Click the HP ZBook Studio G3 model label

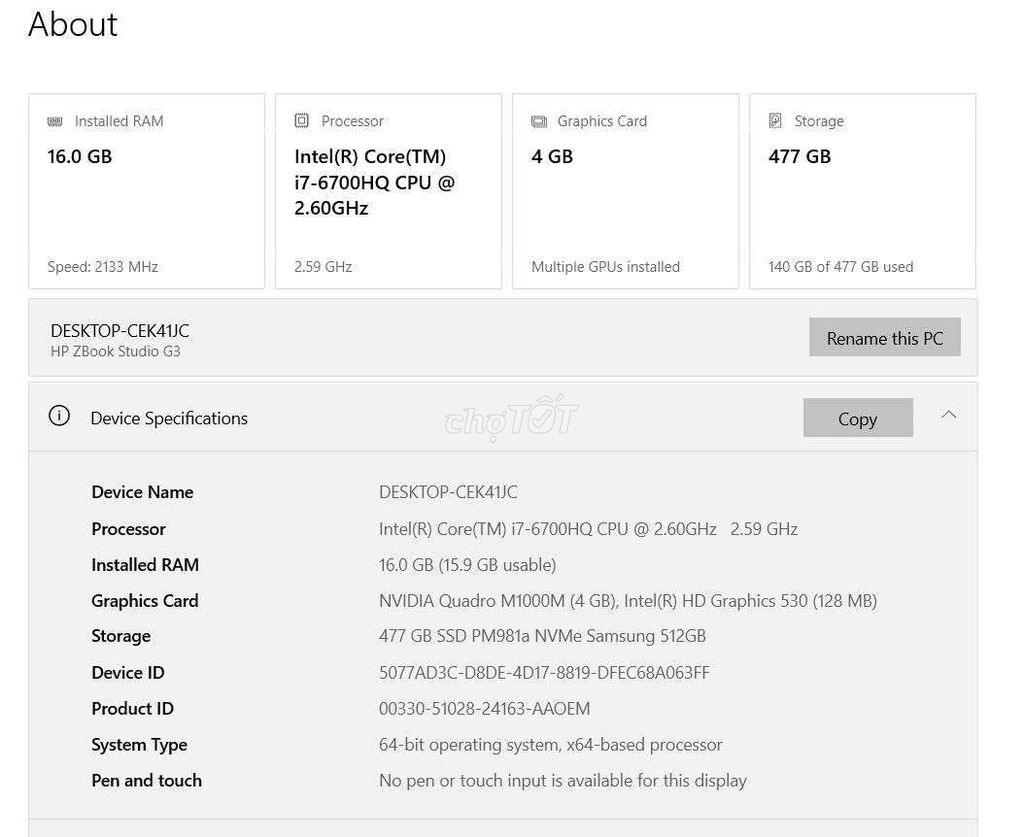click(x=115, y=351)
